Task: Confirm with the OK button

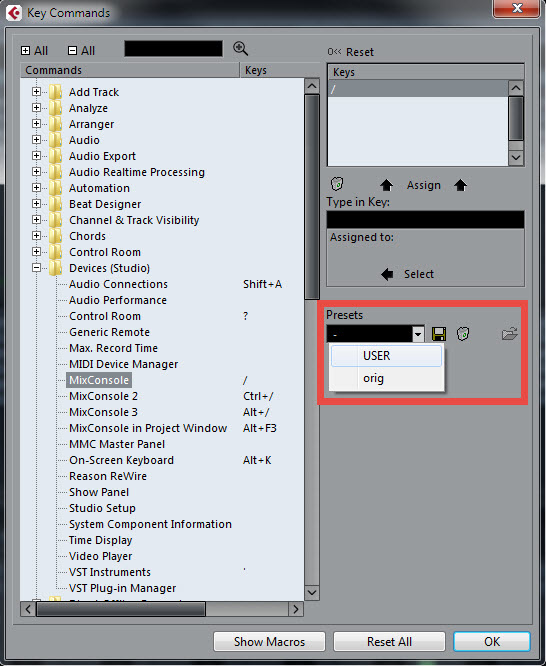Action: point(492,641)
